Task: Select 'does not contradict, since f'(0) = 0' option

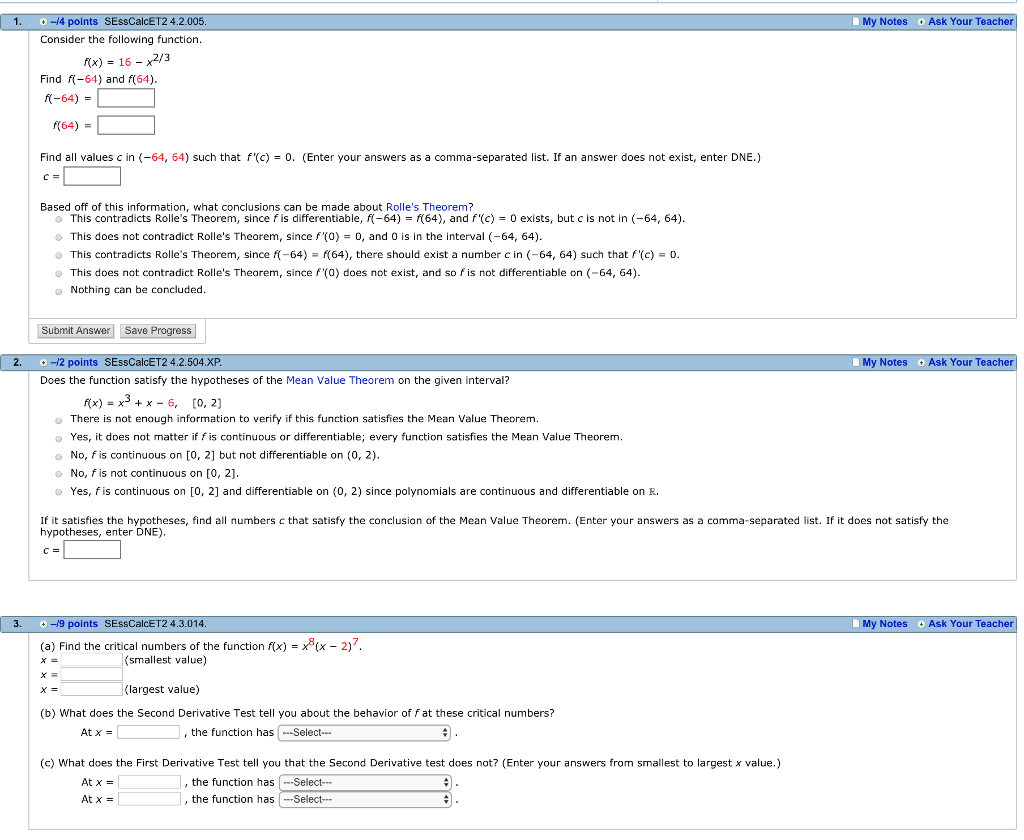Action: pyautogui.click(x=59, y=238)
